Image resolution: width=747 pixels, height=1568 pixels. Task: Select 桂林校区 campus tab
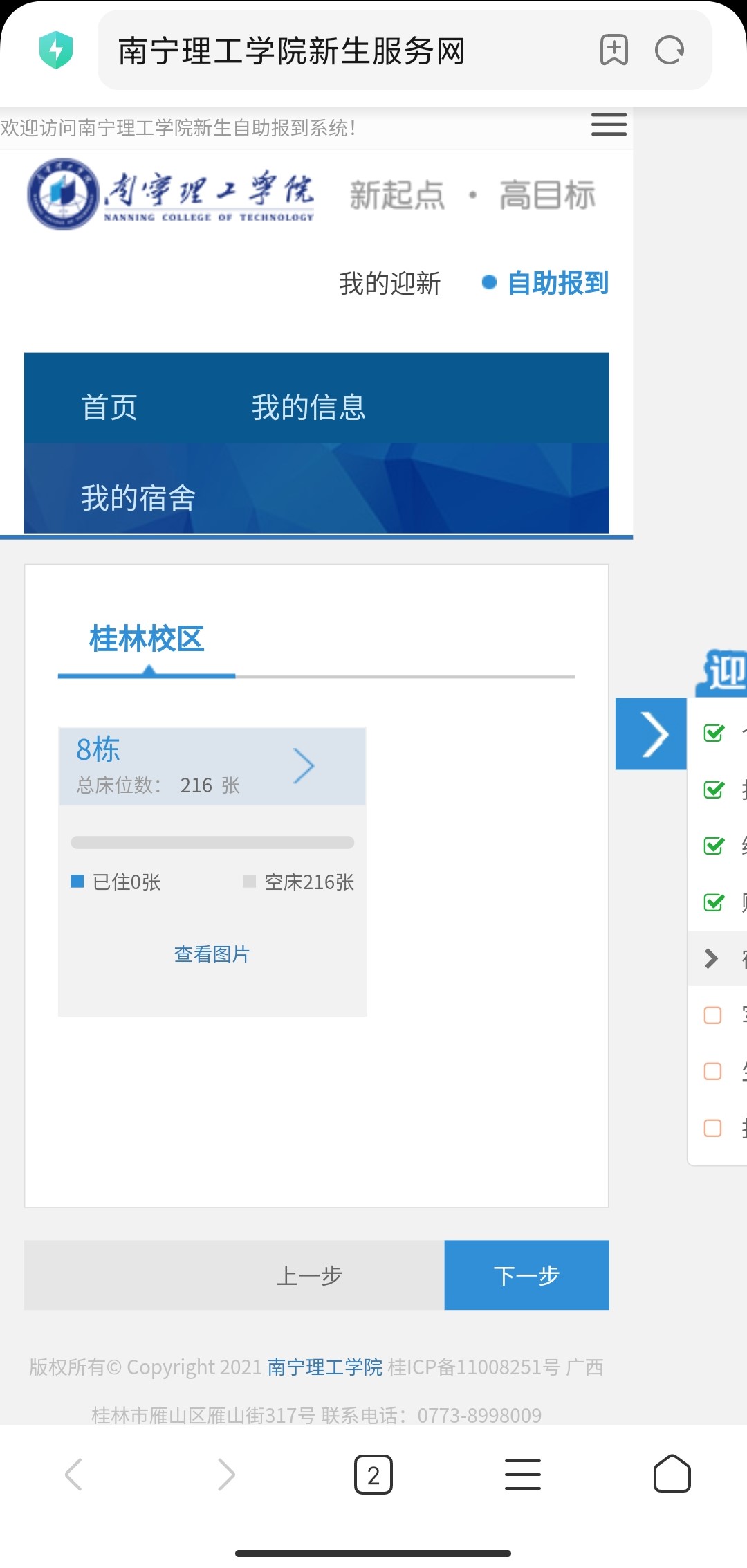147,638
